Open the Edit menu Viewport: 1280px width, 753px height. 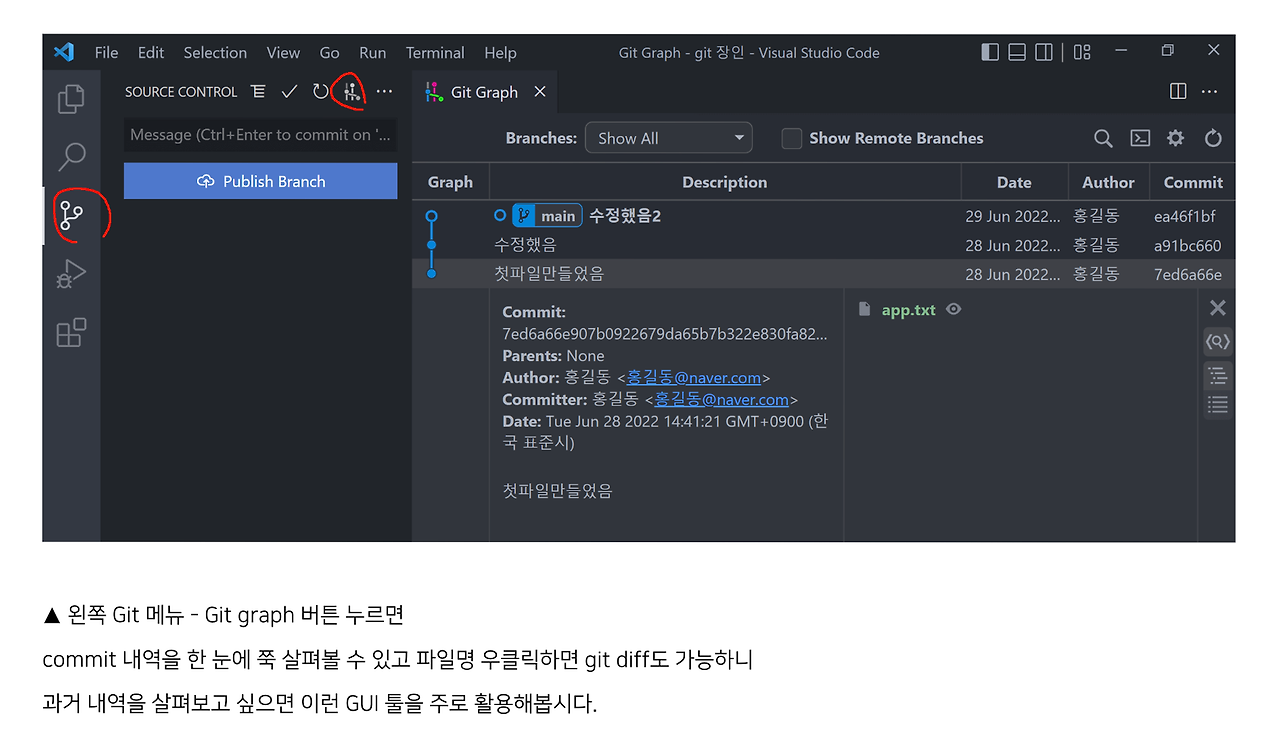pyautogui.click(x=151, y=52)
